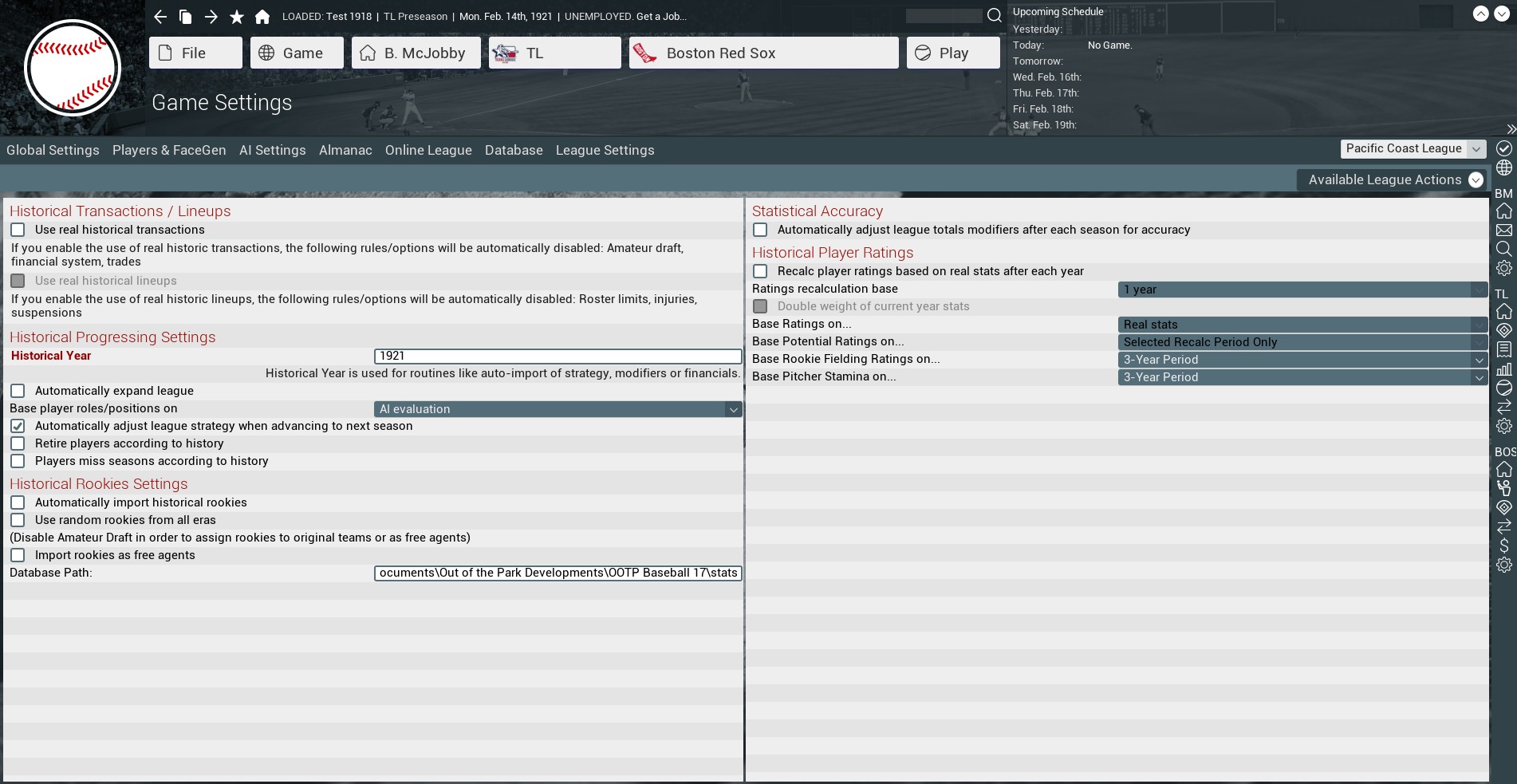Click the BOS dollar sign finances icon
This screenshot has width=1517, height=784.
tap(1503, 546)
